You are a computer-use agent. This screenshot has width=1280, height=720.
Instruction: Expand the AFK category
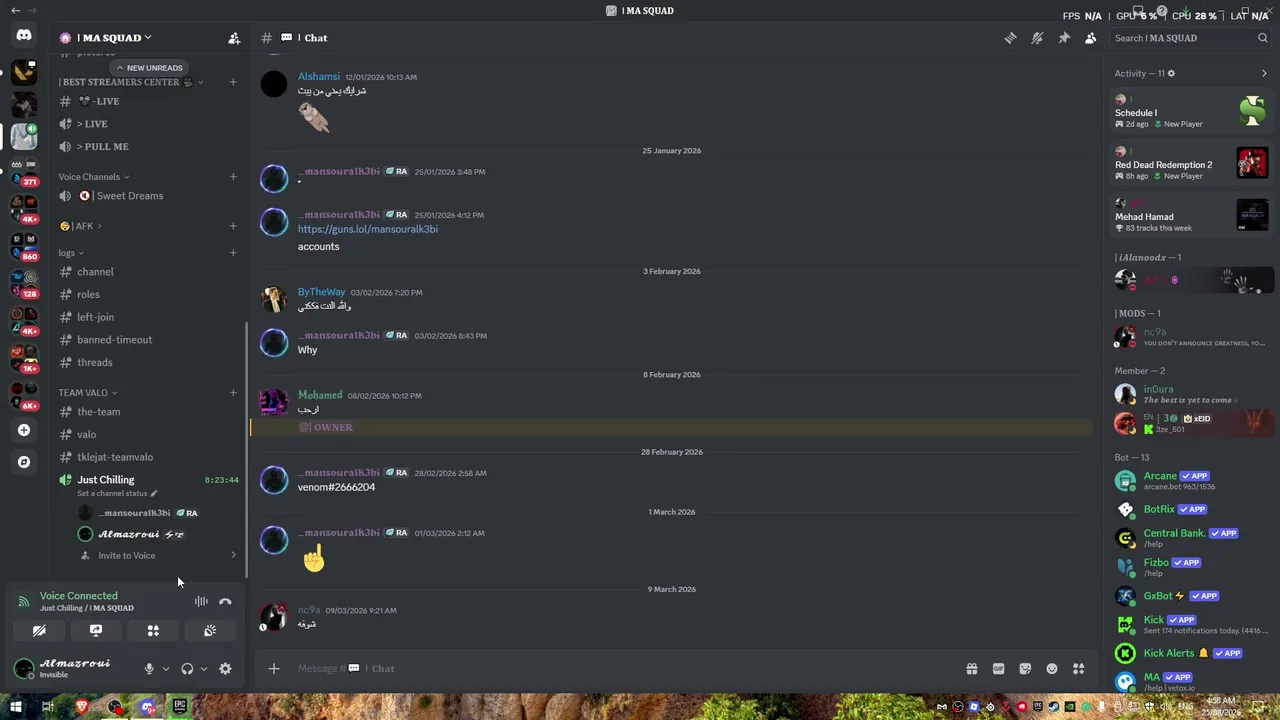coord(81,226)
